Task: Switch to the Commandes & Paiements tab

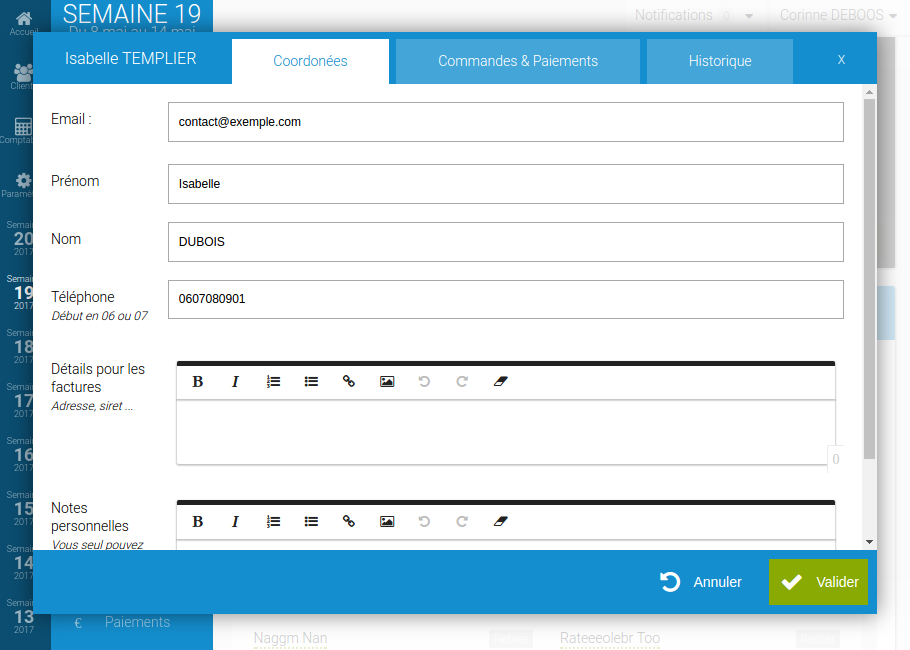Action: (x=517, y=61)
